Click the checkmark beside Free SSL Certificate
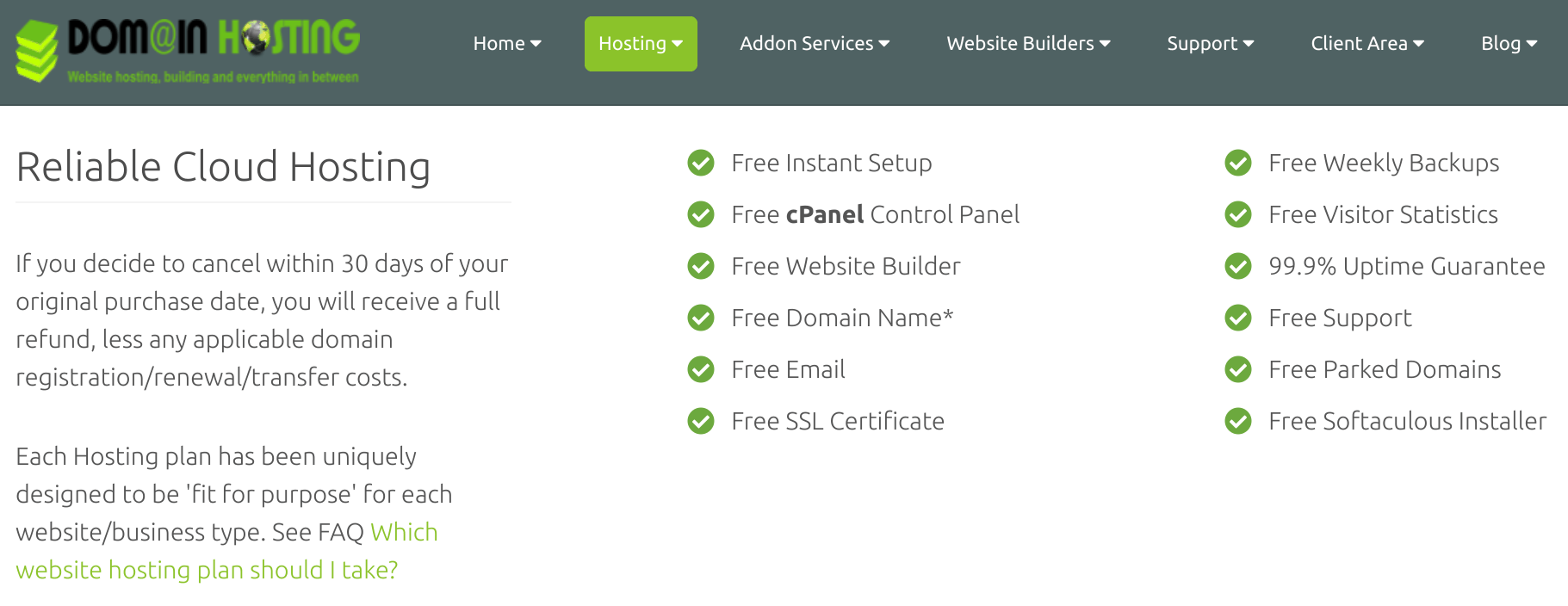 (701, 421)
